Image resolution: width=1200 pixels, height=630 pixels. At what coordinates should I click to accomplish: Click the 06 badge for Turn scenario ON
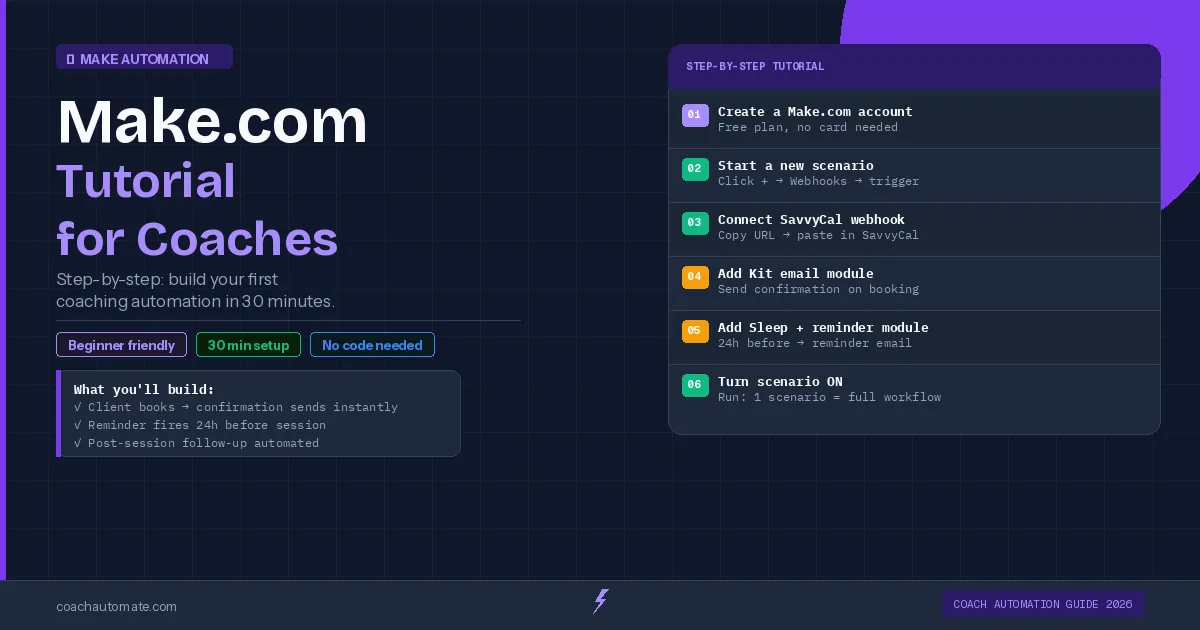tap(695, 385)
